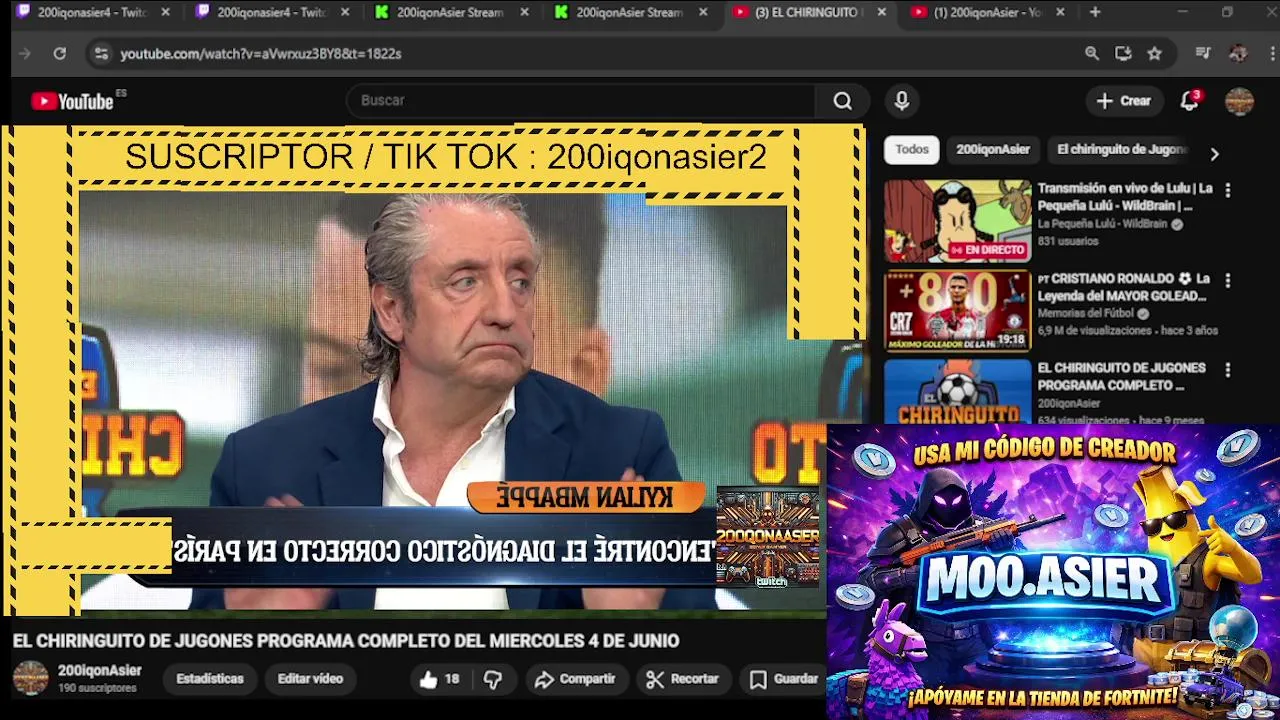Click the EN DIRECTO live badge
This screenshot has height=720, width=1280.
[x=987, y=250]
